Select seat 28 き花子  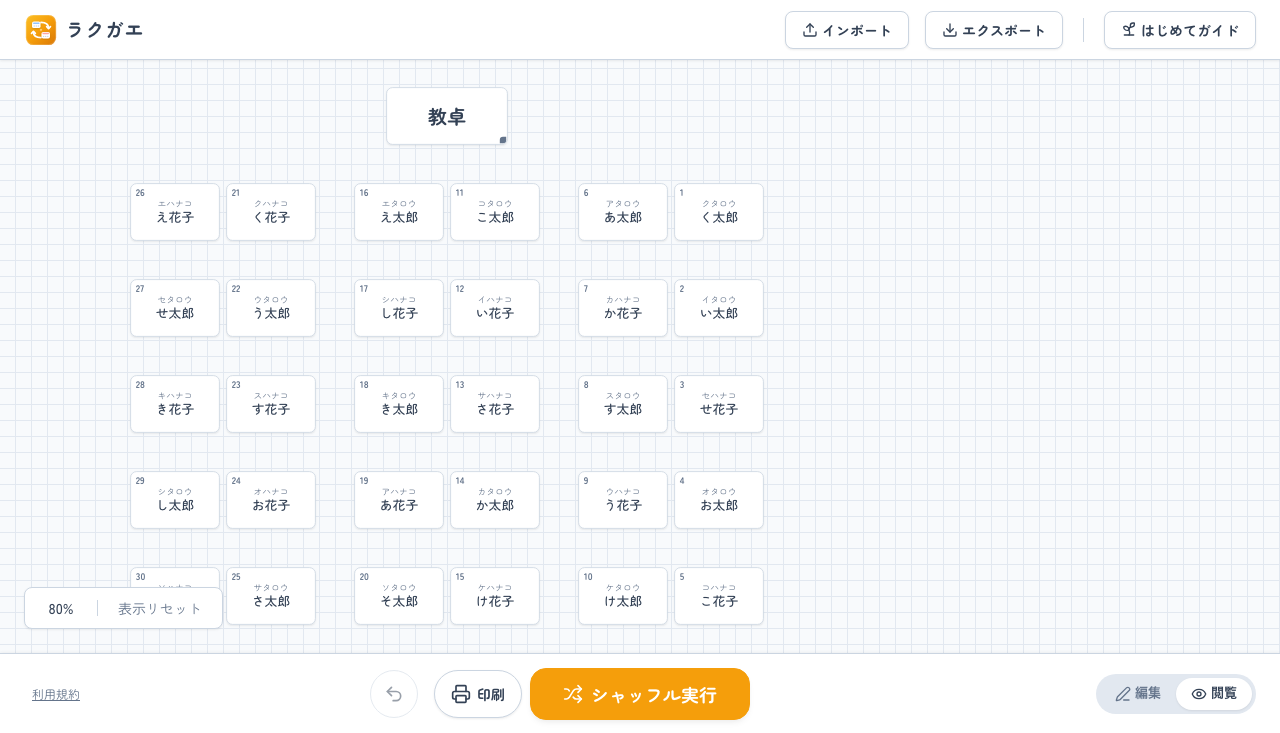coord(175,404)
